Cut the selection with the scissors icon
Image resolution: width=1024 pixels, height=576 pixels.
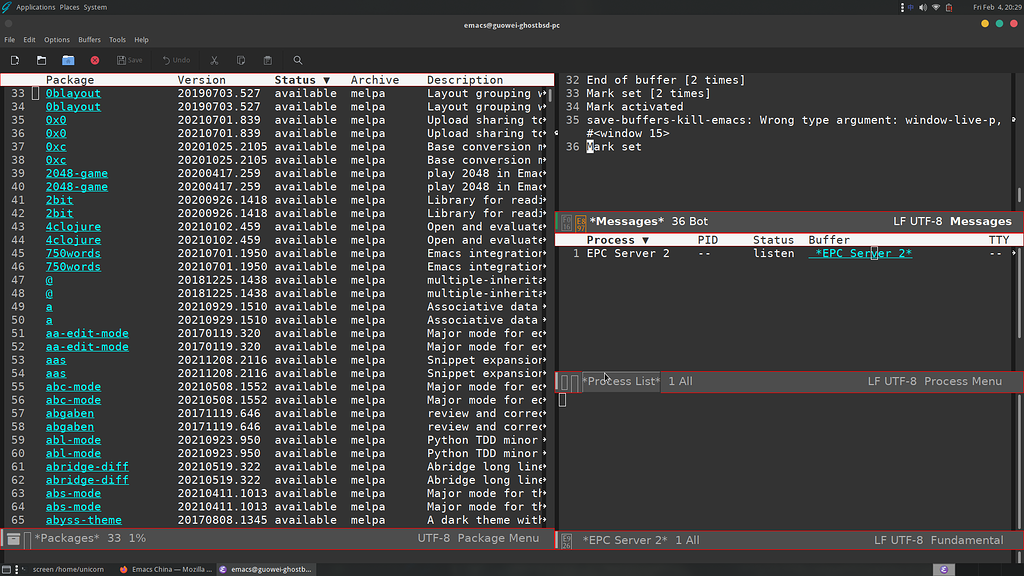pos(213,60)
